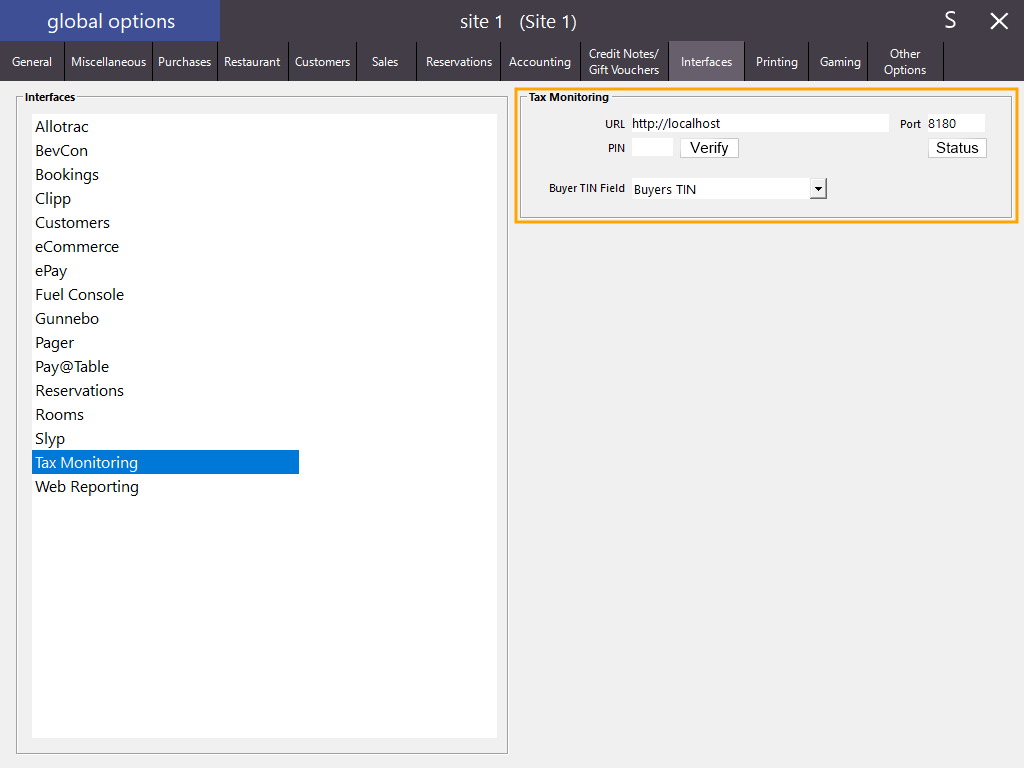1024x768 pixels.
Task: Open the Gaming tab
Action: [x=840, y=62]
